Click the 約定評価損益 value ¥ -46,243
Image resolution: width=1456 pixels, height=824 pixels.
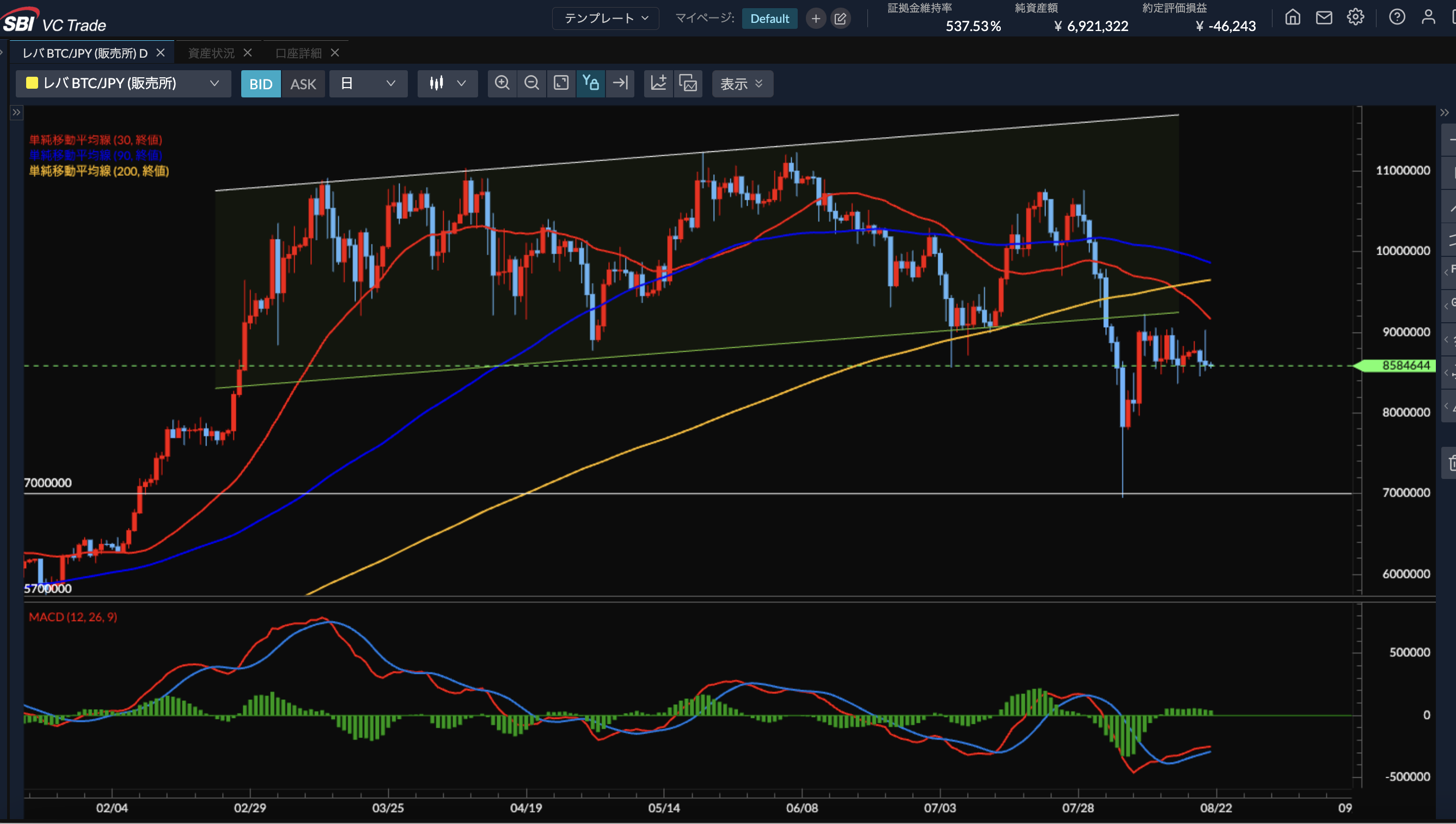tap(1225, 26)
